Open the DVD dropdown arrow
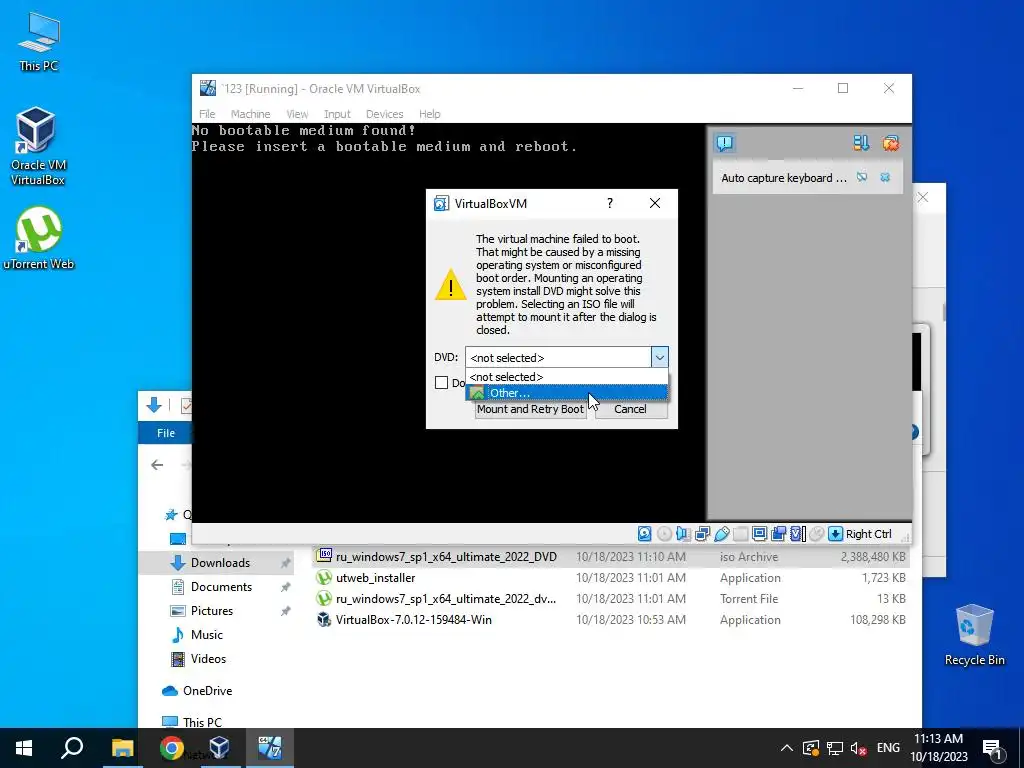This screenshot has height=768, width=1024. click(660, 357)
